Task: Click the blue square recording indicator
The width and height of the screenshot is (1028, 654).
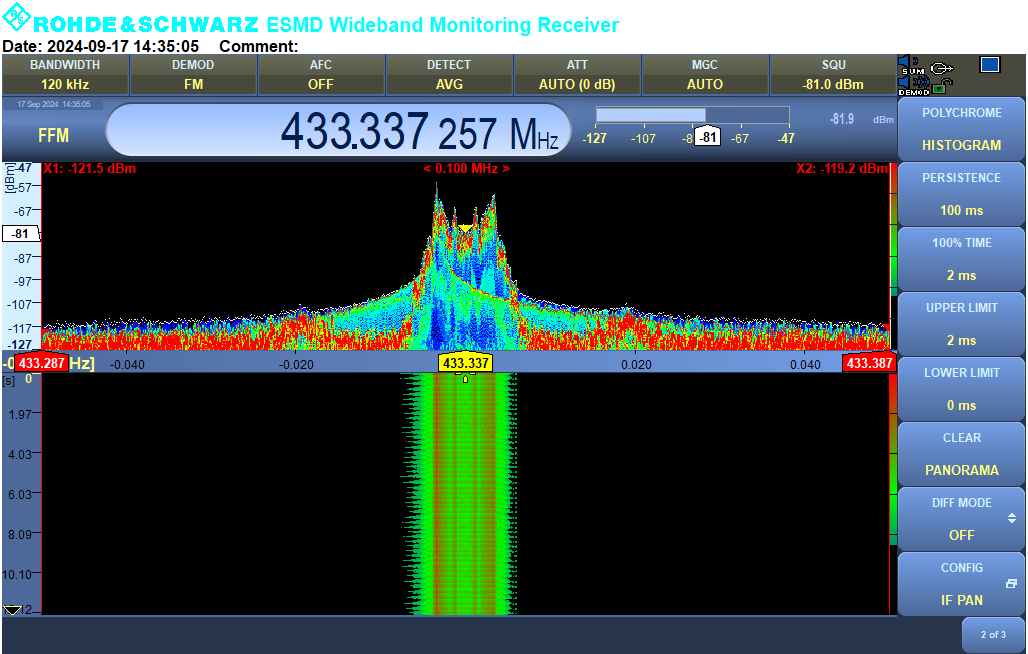Action: 989,65
